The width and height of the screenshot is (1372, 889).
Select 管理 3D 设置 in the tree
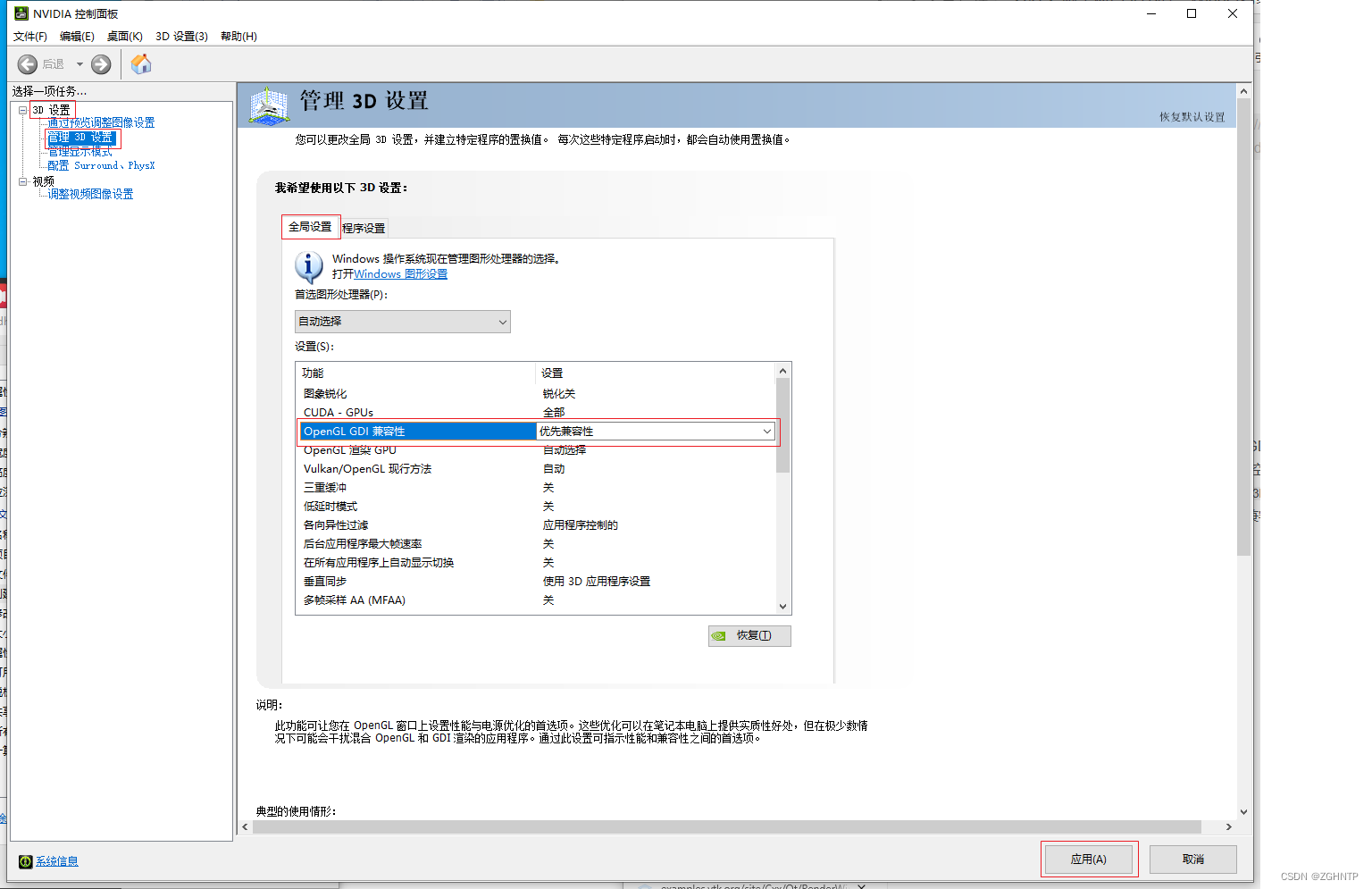pos(80,138)
